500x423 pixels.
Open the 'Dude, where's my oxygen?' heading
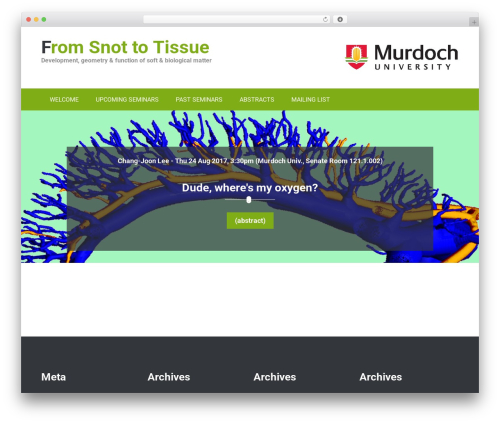[250, 188]
